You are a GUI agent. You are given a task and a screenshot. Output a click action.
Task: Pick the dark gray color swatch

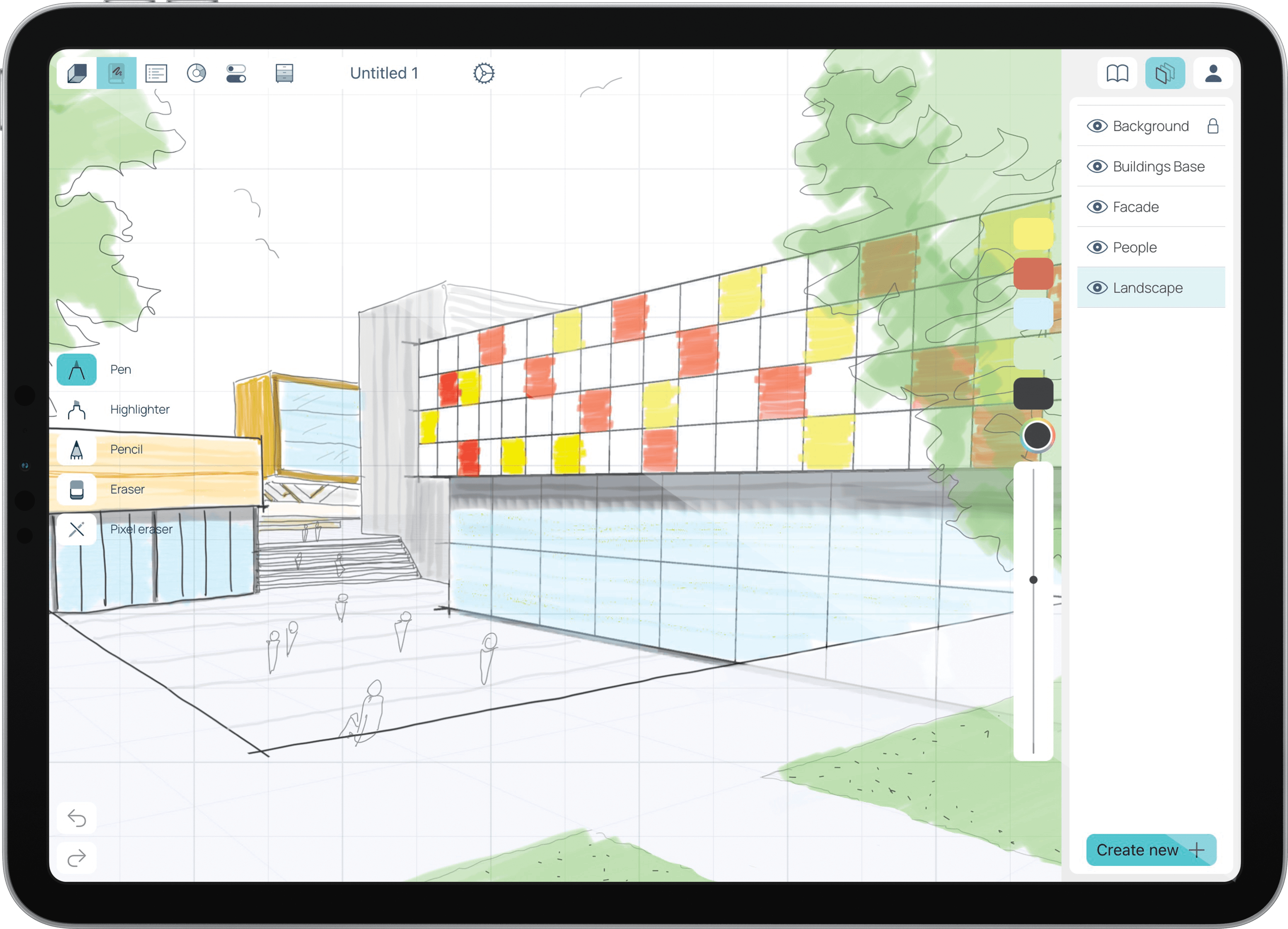click(x=1033, y=394)
